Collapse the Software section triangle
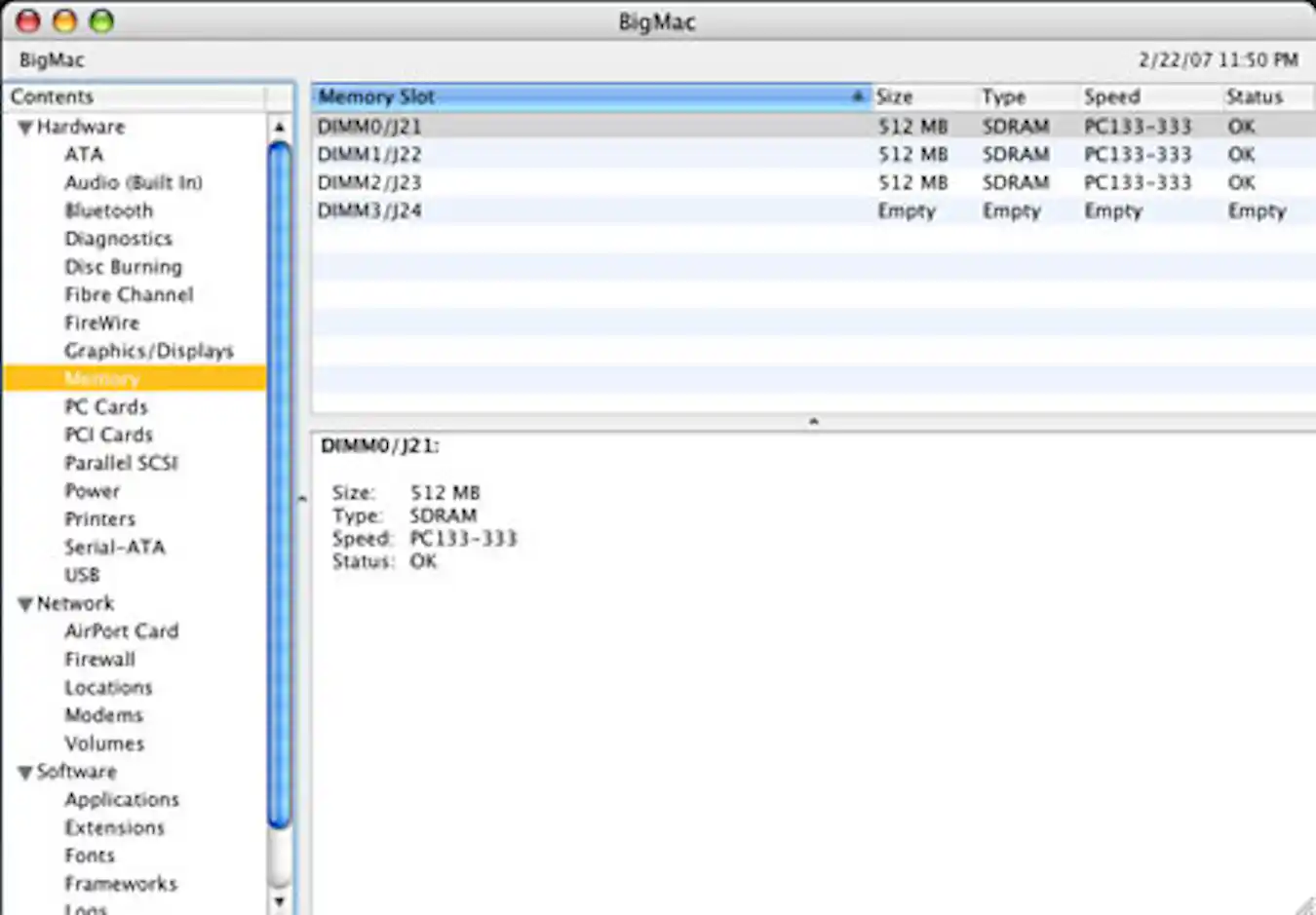Screen dimensions: 1316x915 (x=25, y=773)
